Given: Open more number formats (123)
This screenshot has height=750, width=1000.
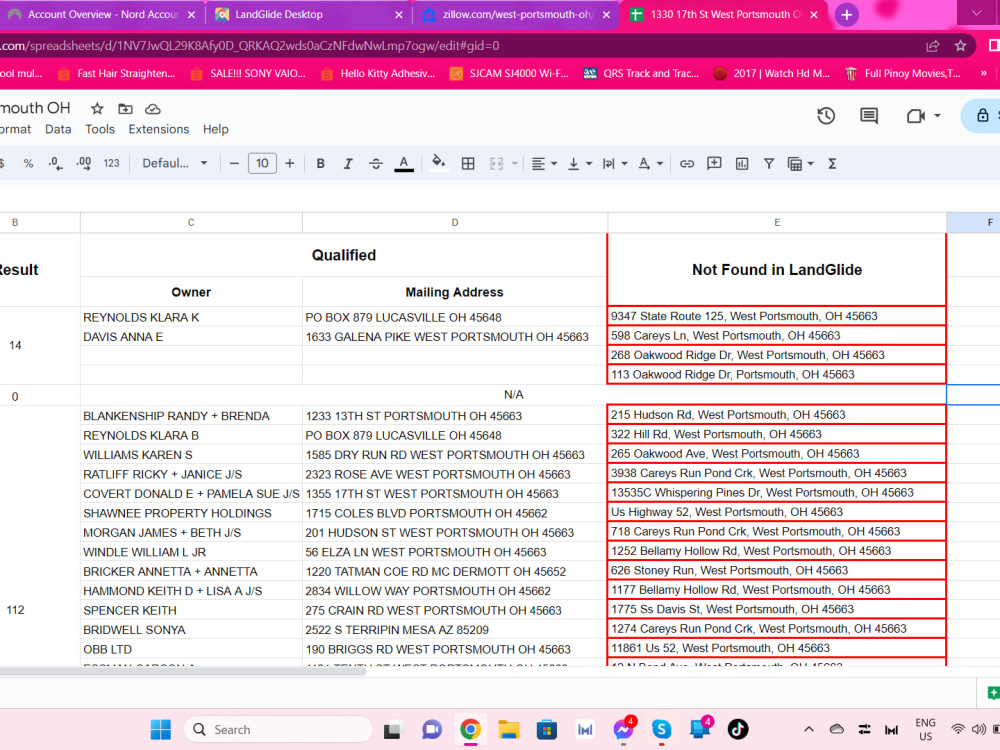Looking at the screenshot, I should click(x=112, y=164).
